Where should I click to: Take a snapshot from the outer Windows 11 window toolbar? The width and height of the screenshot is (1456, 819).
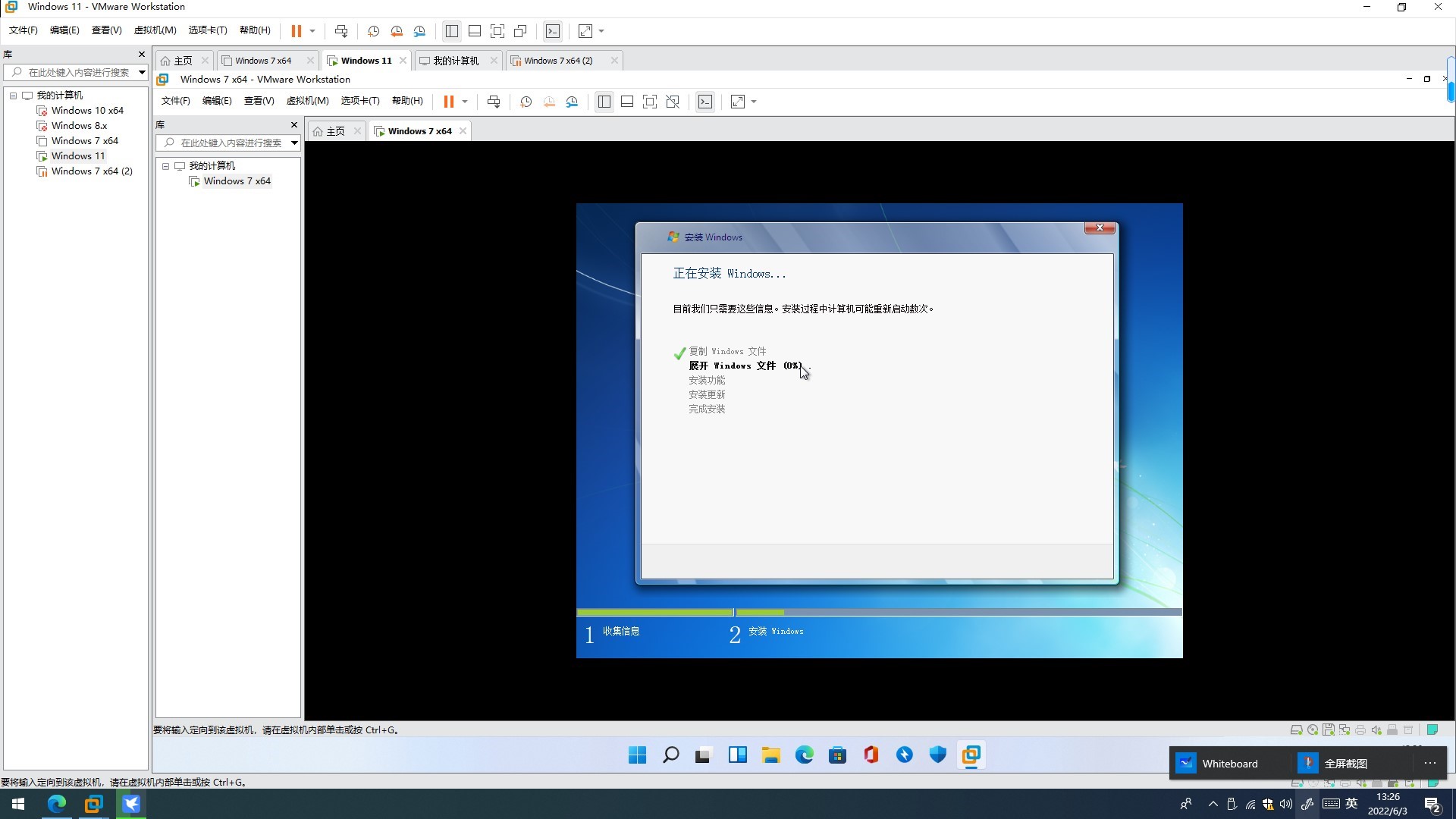[x=373, y=31]
